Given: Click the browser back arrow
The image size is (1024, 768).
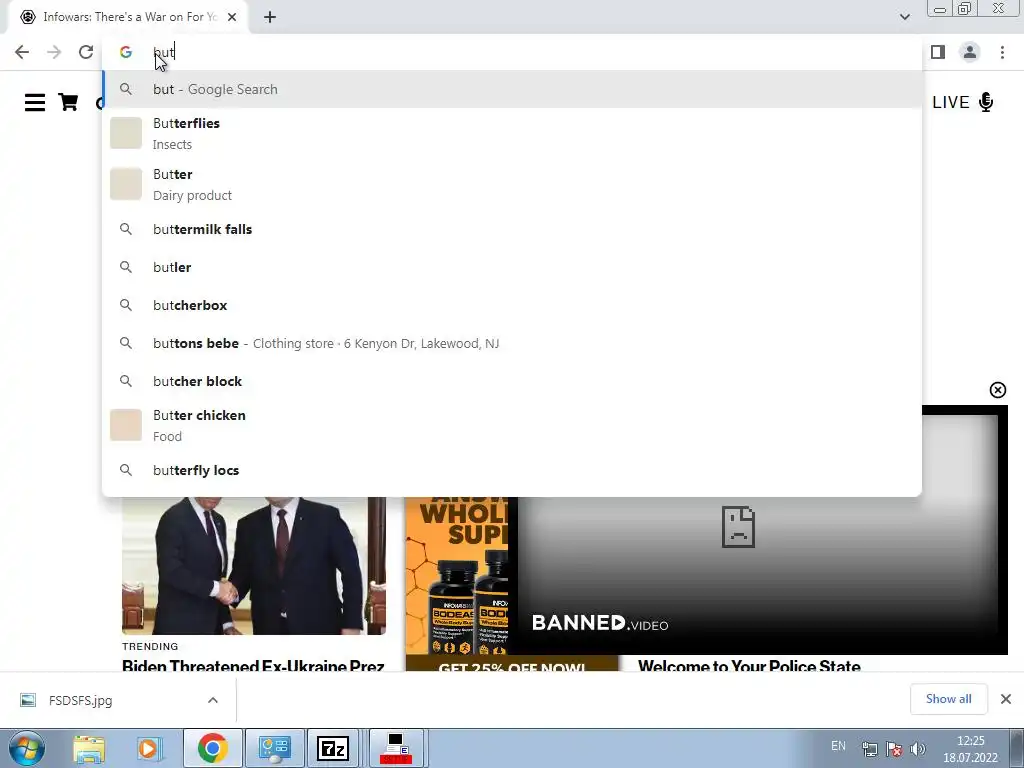Looking at the screenshot, I should pos(22,52).
